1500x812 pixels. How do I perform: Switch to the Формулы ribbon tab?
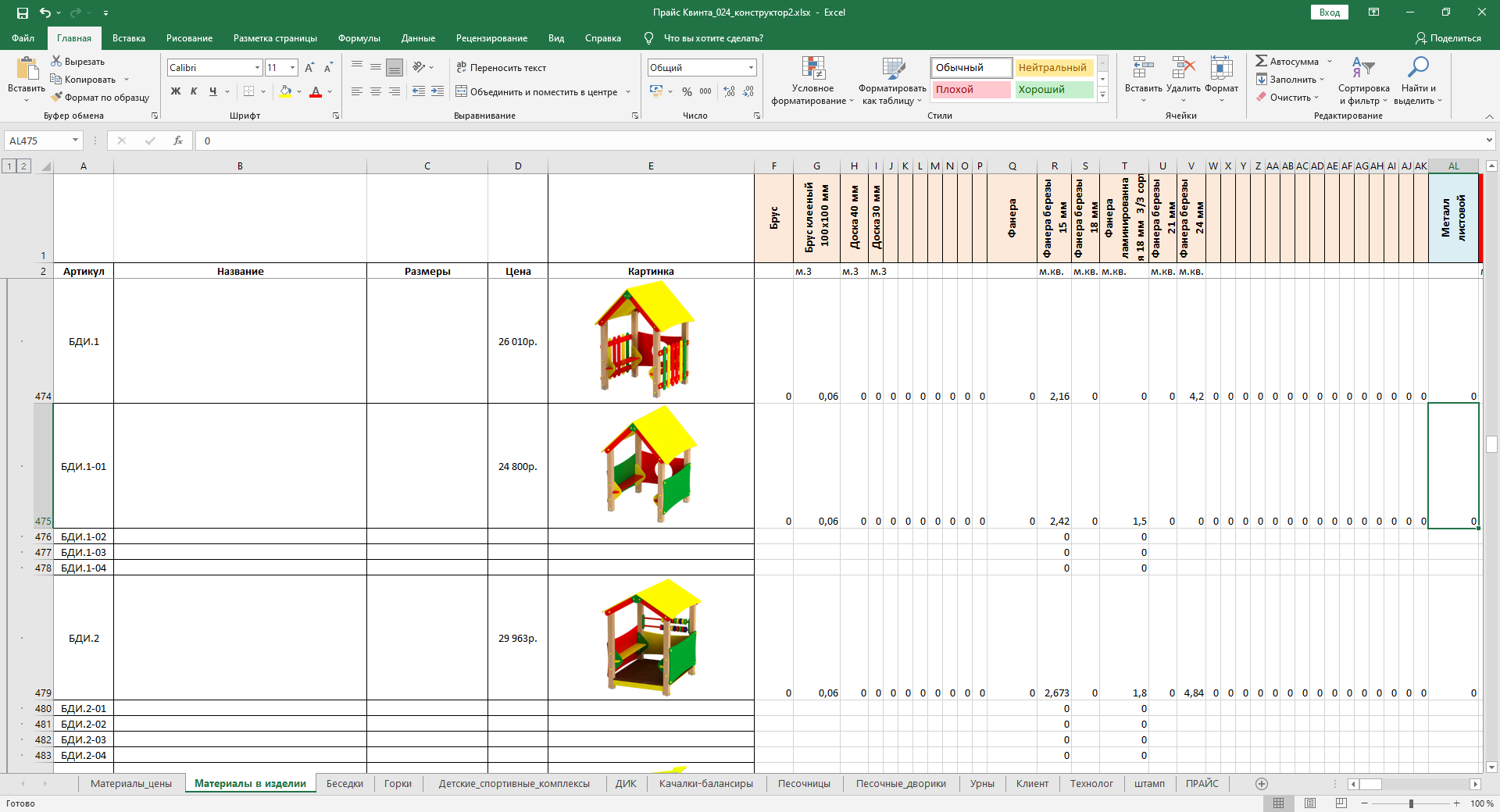point(359,38)
